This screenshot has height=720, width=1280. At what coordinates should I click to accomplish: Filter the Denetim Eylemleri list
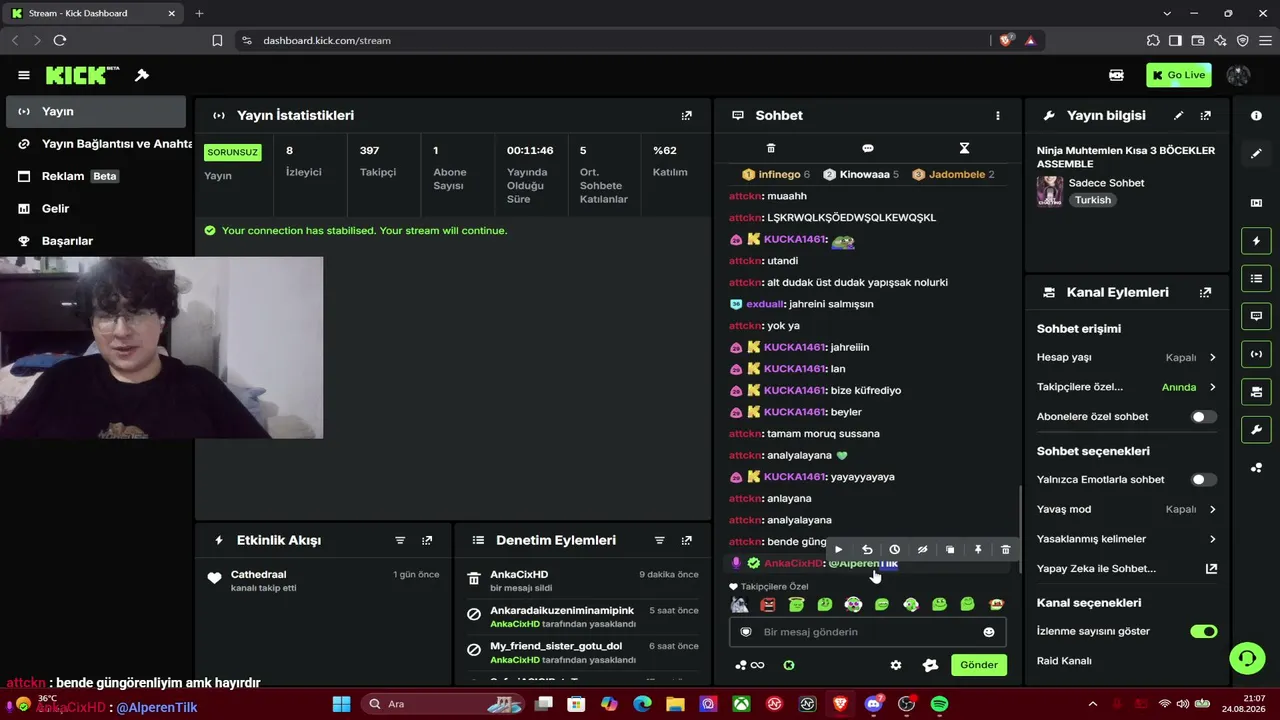659,541
